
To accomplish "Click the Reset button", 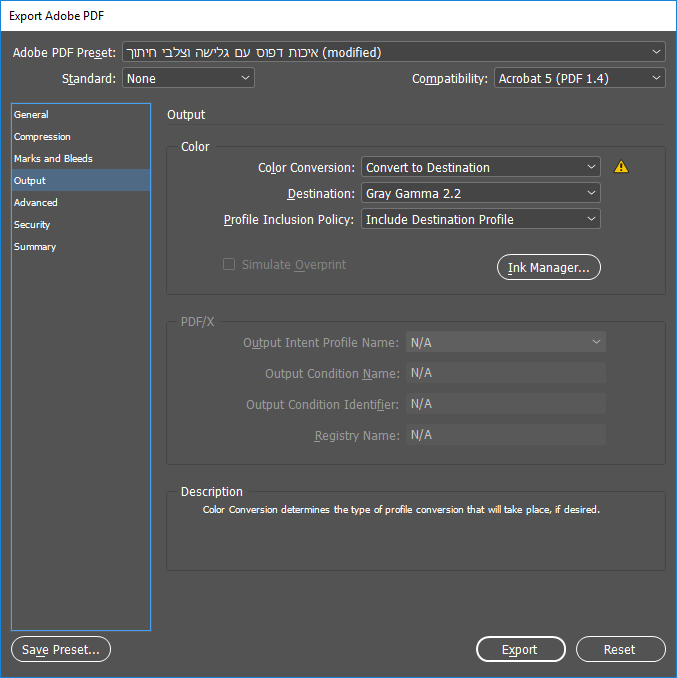I will click(620, 649).
